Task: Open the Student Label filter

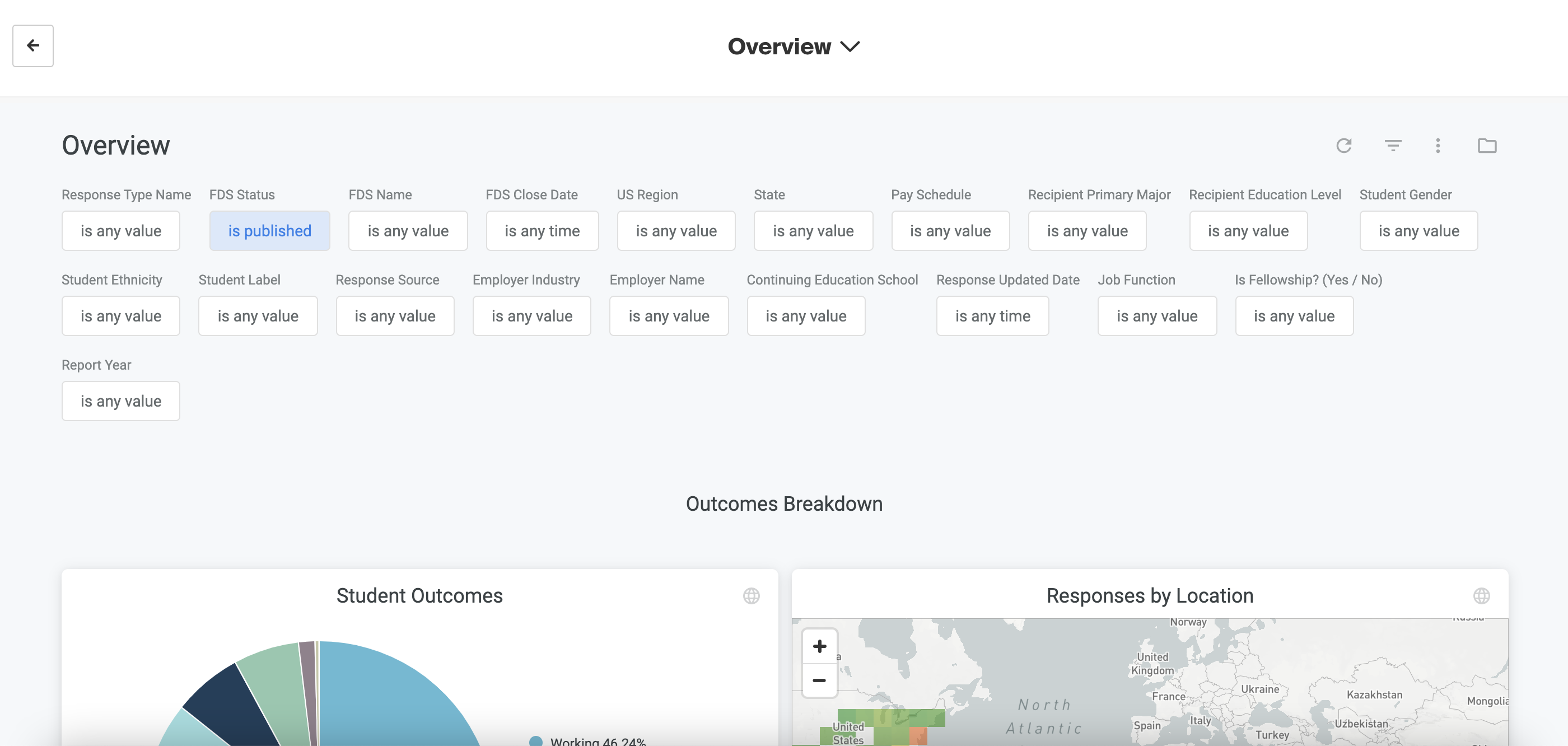Action: 258,316
